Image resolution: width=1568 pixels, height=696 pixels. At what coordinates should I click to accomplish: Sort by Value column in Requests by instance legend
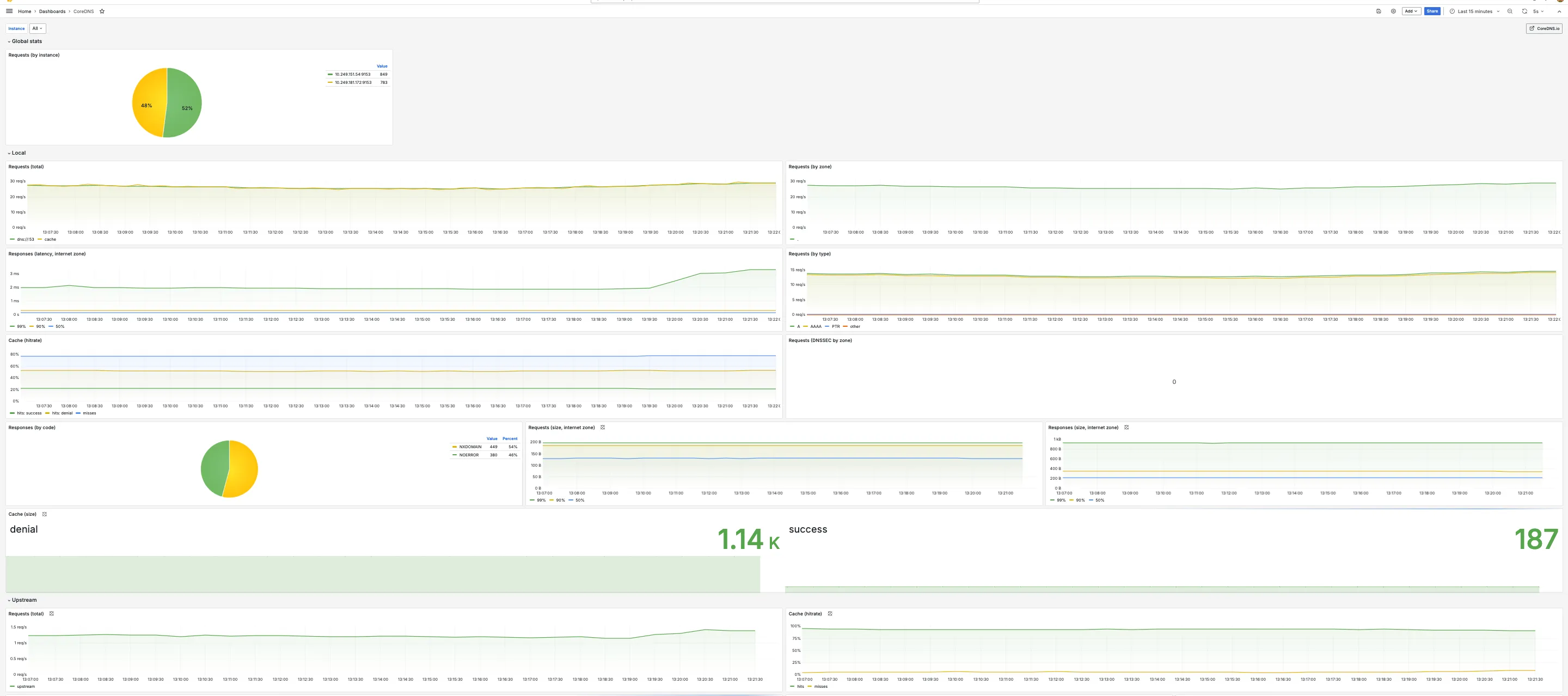tap(382, 66)
